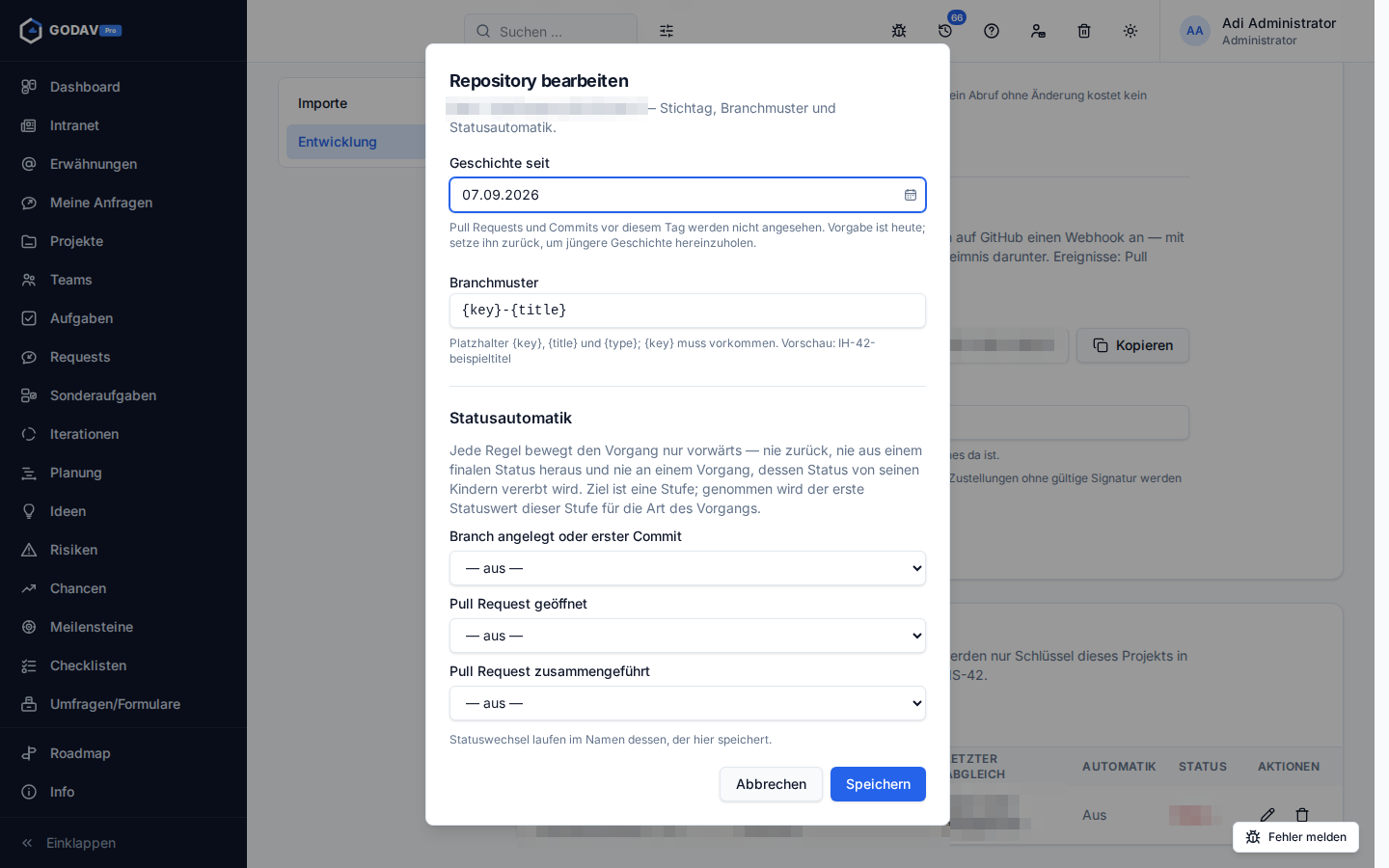1389x868 pixels.
Task: Open Erwähnungen in the sidebar
Action: [x=123, y=164]
